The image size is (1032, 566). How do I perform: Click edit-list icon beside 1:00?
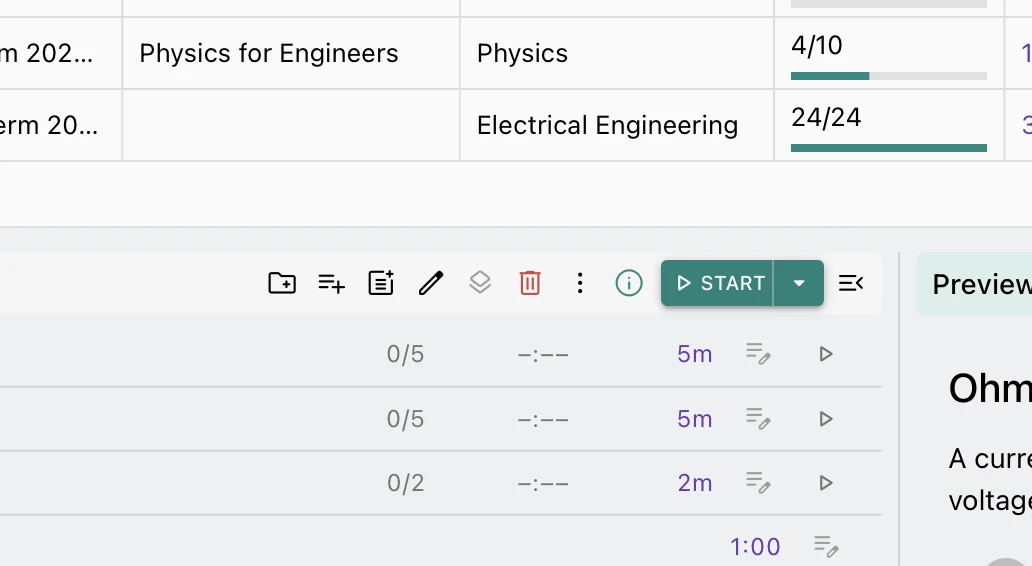click(827, 546)
